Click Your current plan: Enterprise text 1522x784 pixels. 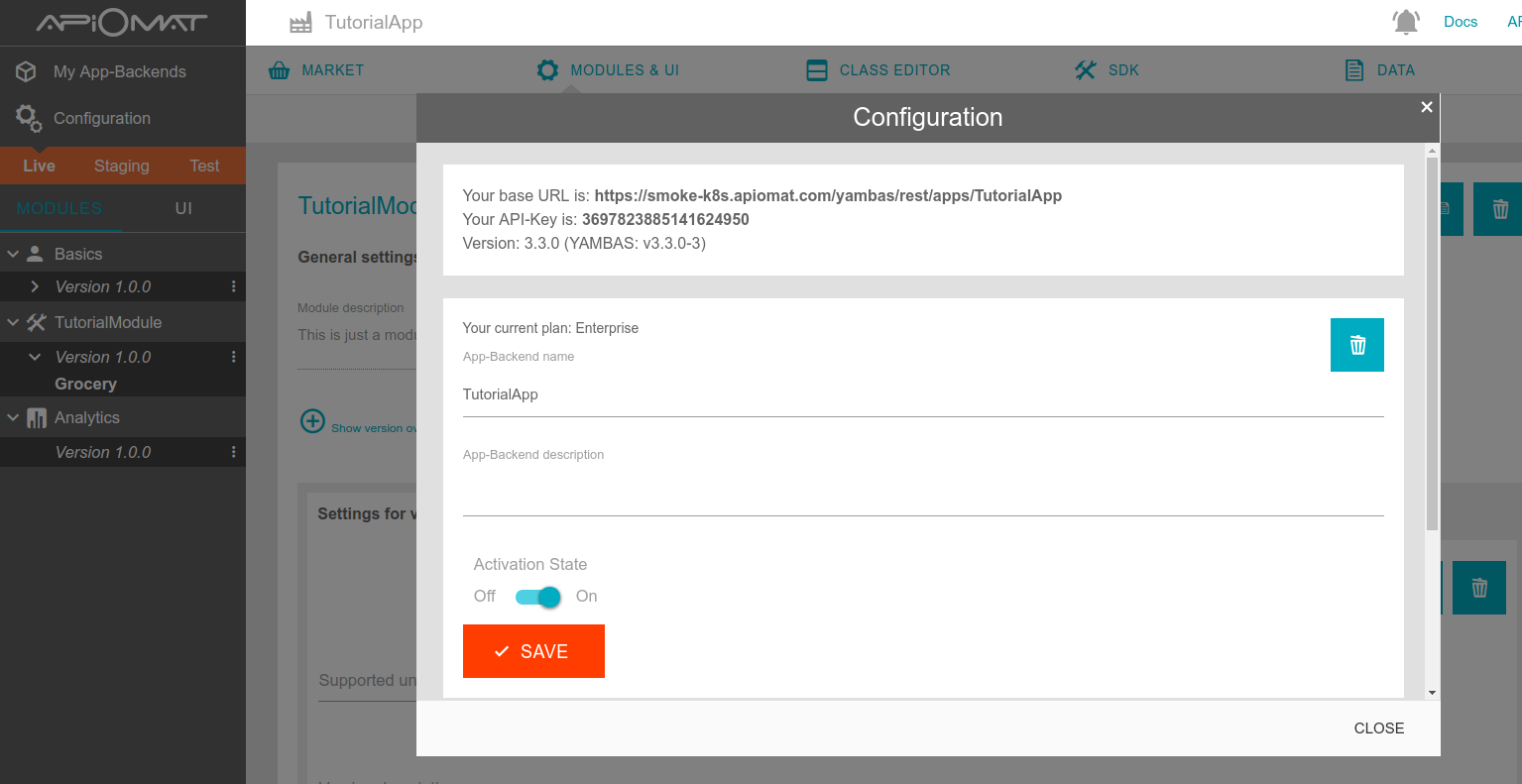[550, 328]
